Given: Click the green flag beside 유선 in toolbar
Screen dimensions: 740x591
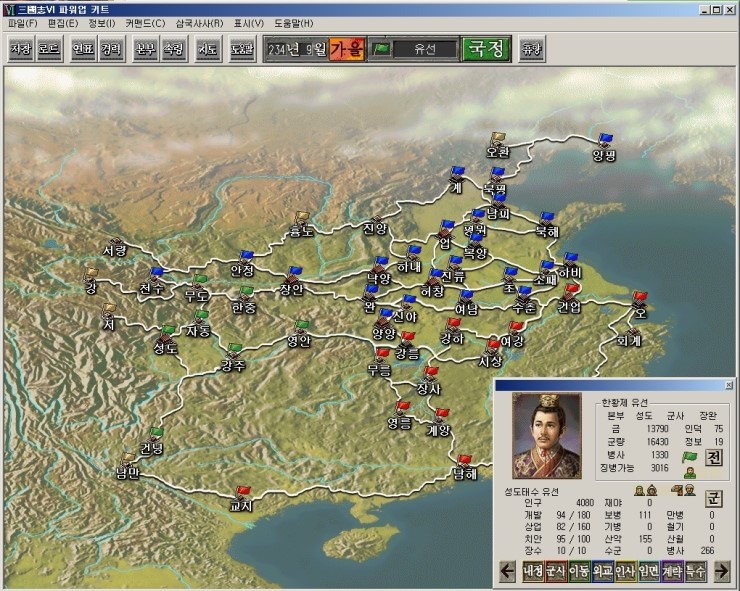Looking at the screenshot, I should (381, 49).
